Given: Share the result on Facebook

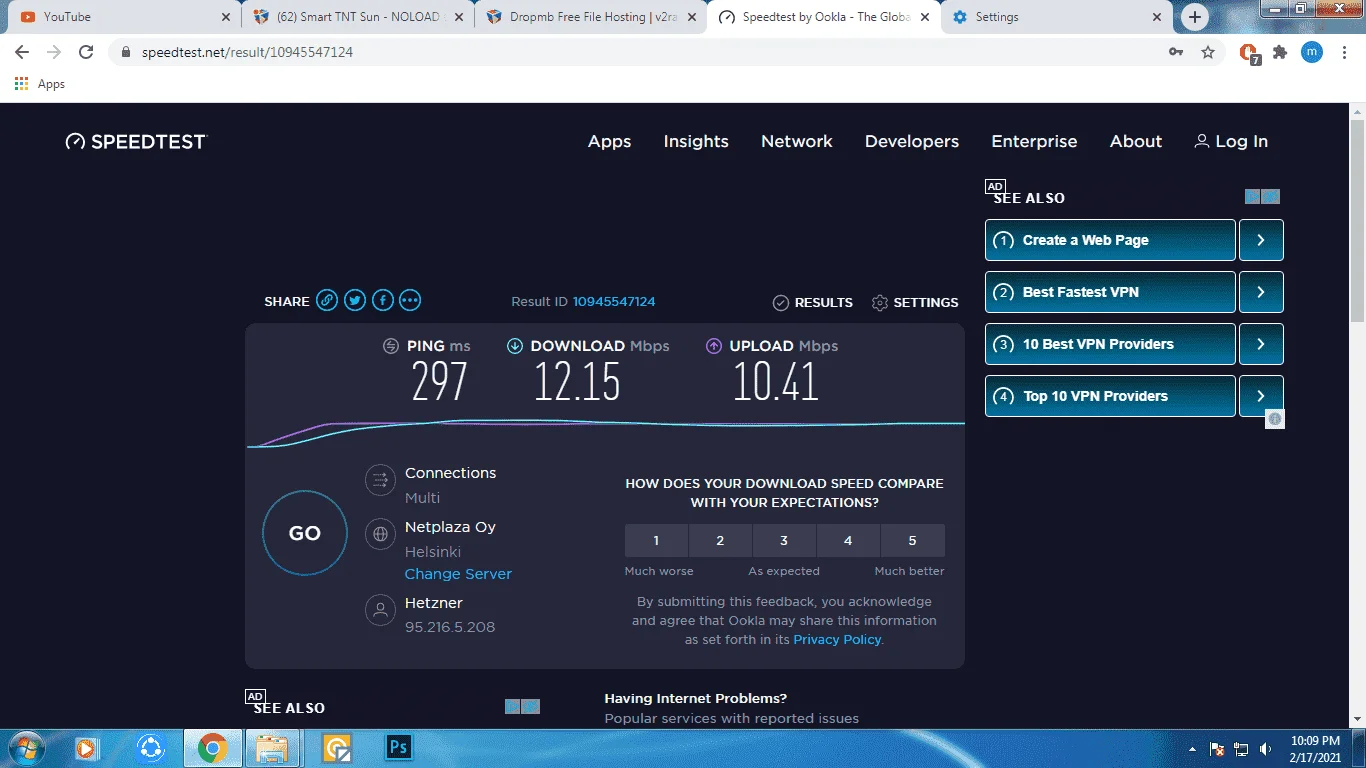Looking at the screenshot, I should [383, 300].
